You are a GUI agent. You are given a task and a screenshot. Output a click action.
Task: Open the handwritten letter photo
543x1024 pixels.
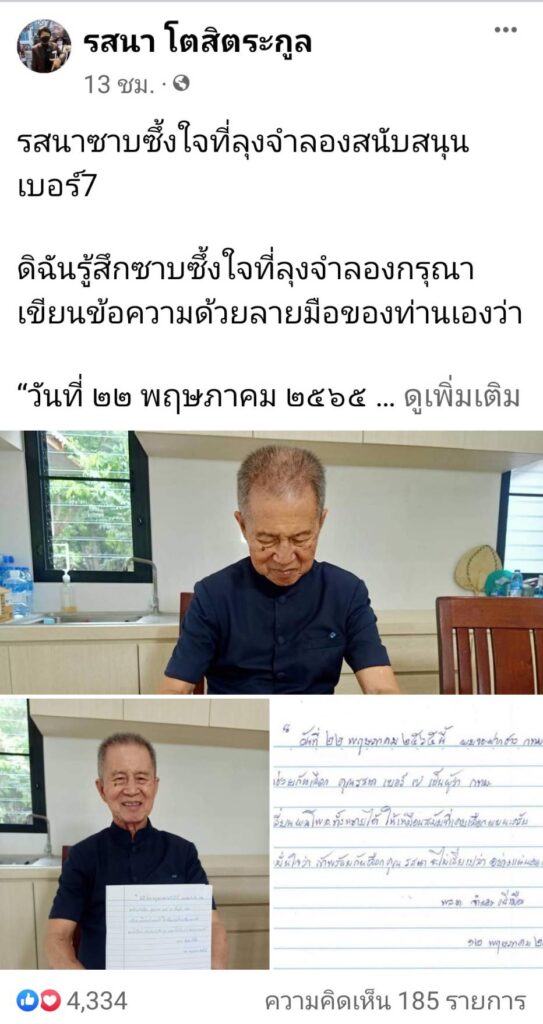(x=408, y=834)
